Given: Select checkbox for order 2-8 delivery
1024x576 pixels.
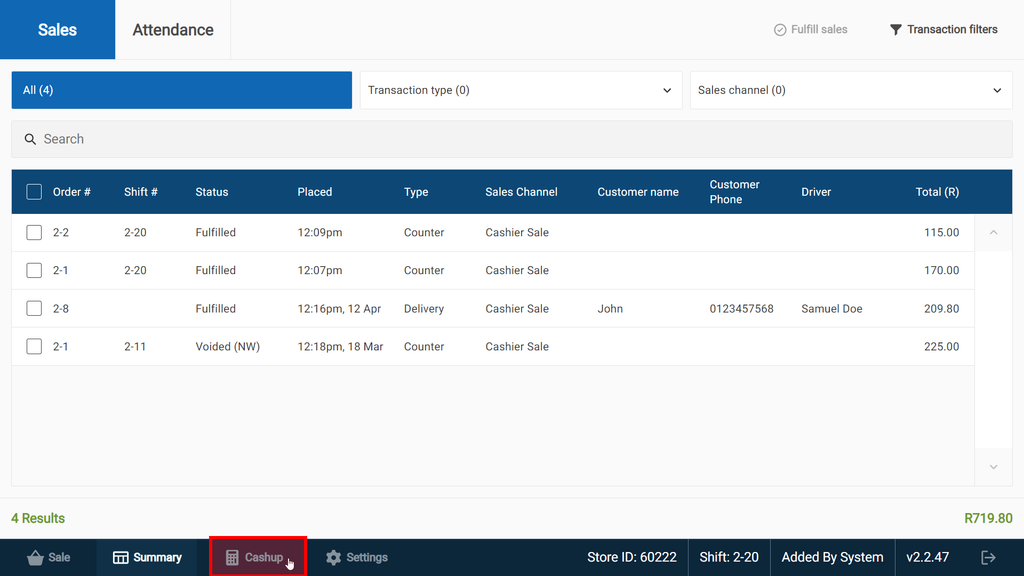Looking at the screenshot, I should click(x=34, y=309).
